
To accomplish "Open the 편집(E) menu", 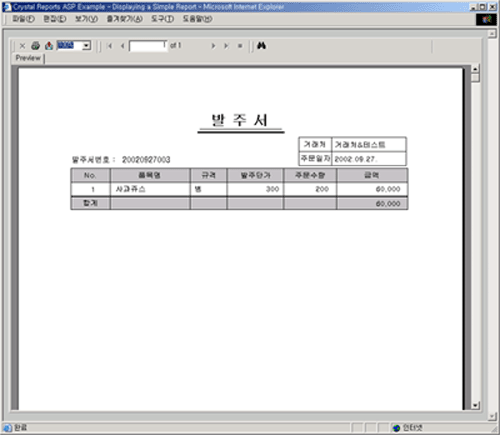I will click(55, 19).
